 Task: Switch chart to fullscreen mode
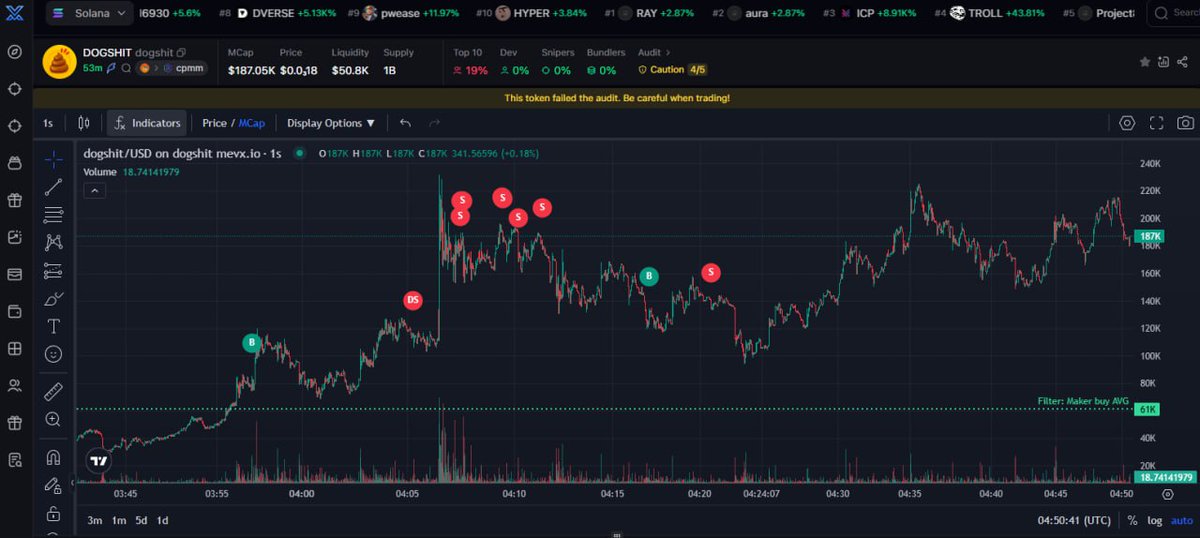click(x=1157, y=123)
